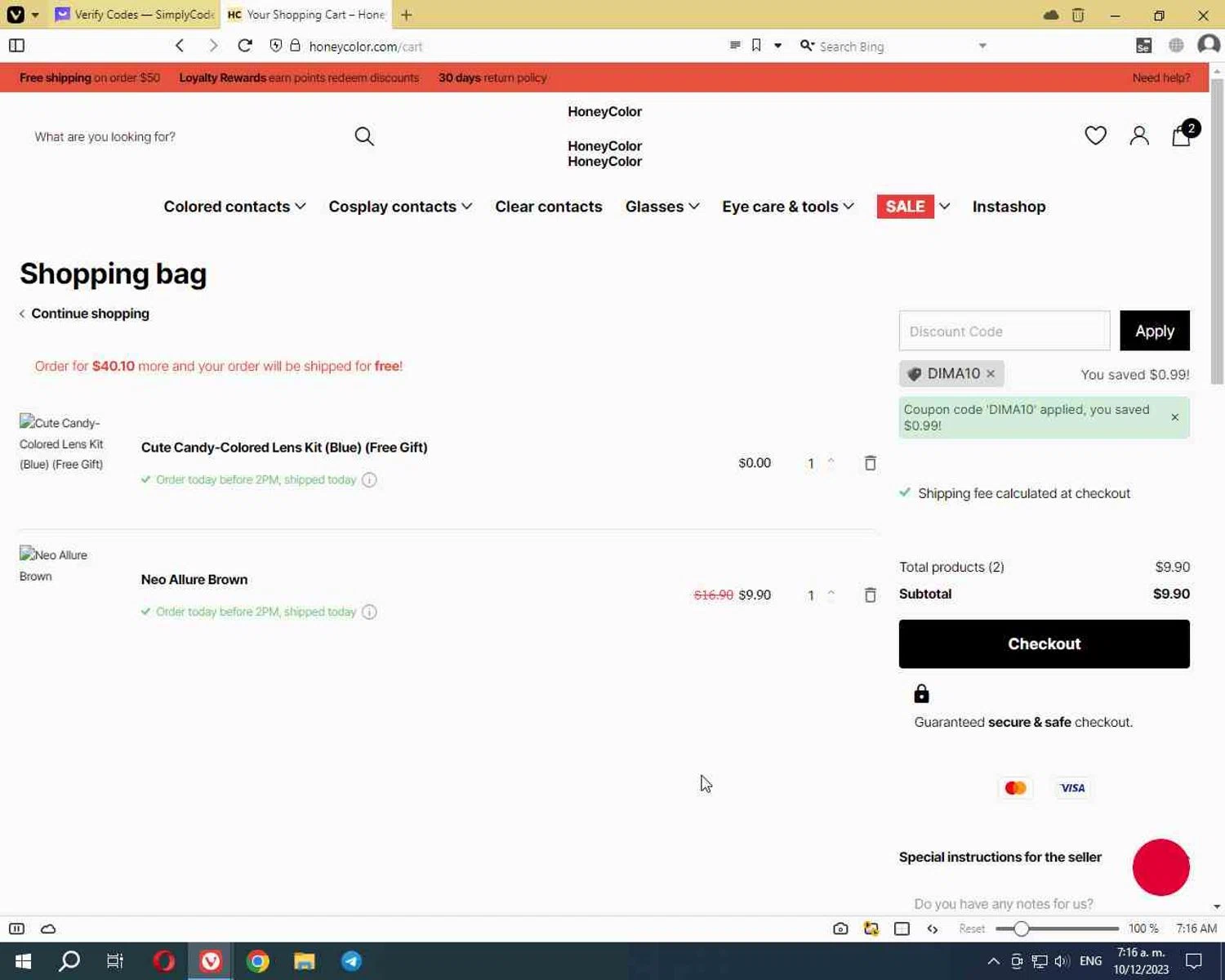Open page actions in status bar

(933, 929)
